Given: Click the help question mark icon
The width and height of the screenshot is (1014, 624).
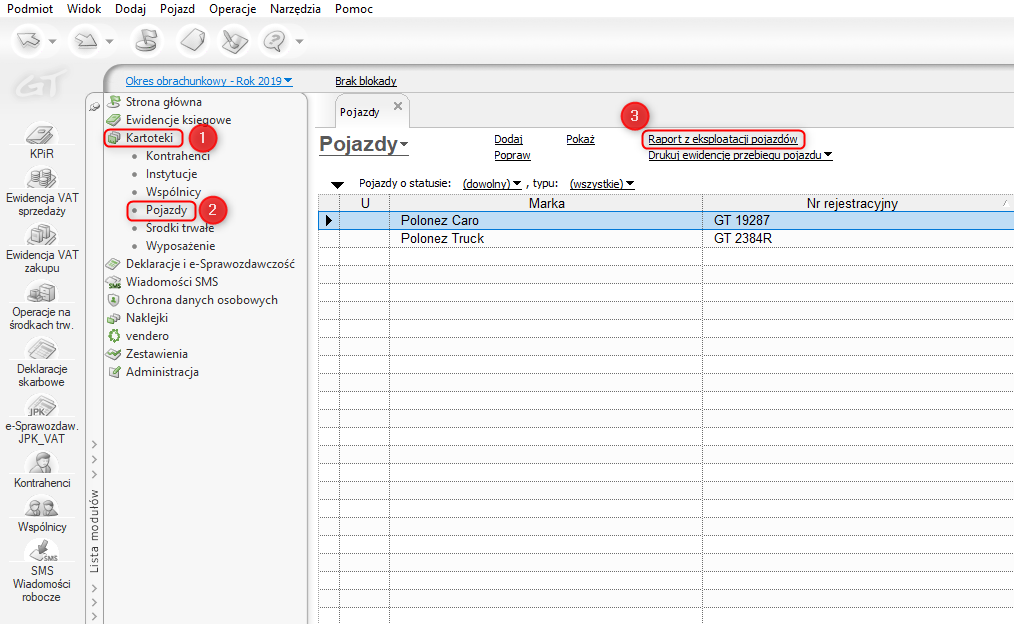Looking at the screenshot, I should 275,41.
